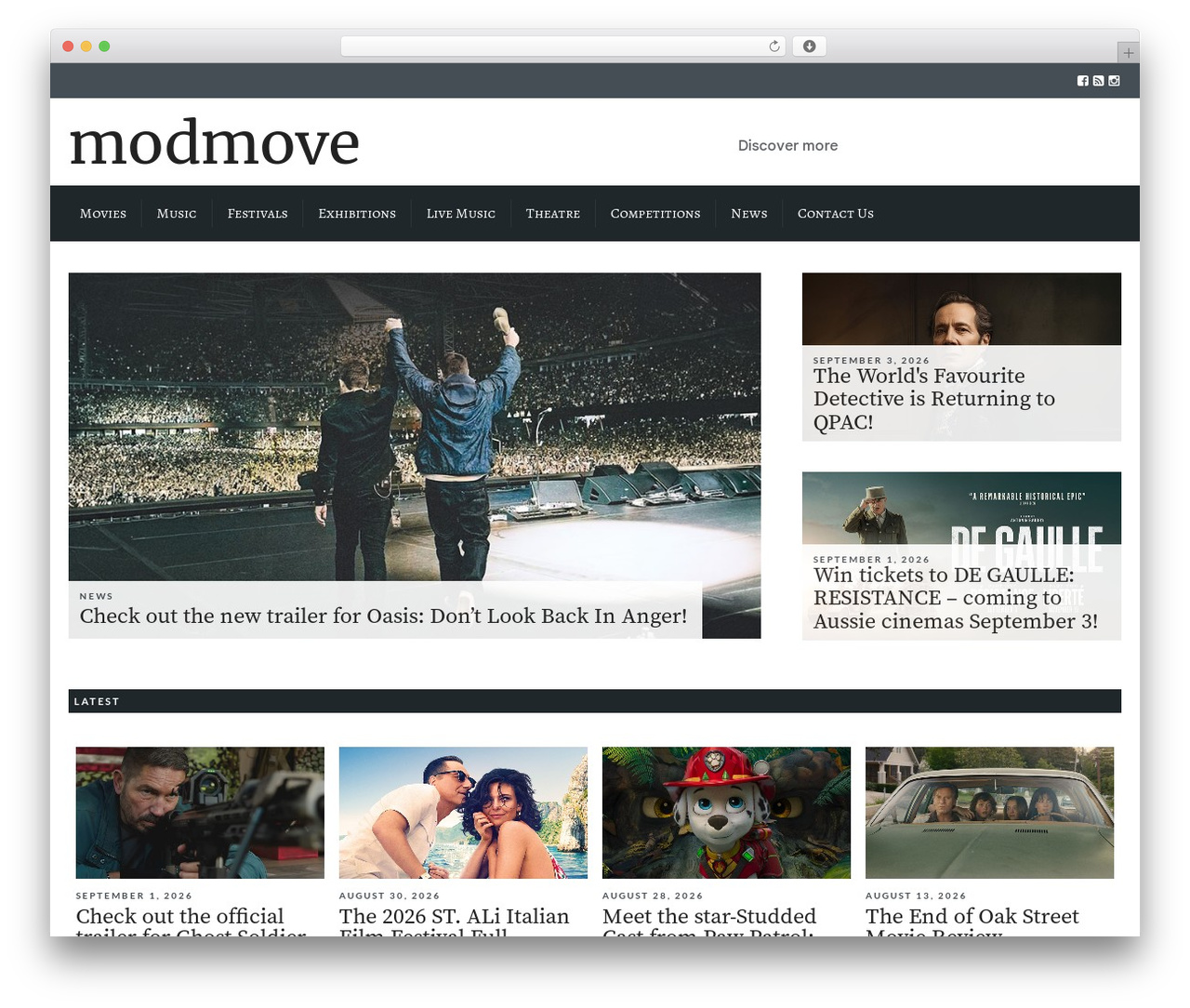The image size is (1190, 1008).
Task: Select Exhibitions in the navigation bar
Action: point(357,214)
